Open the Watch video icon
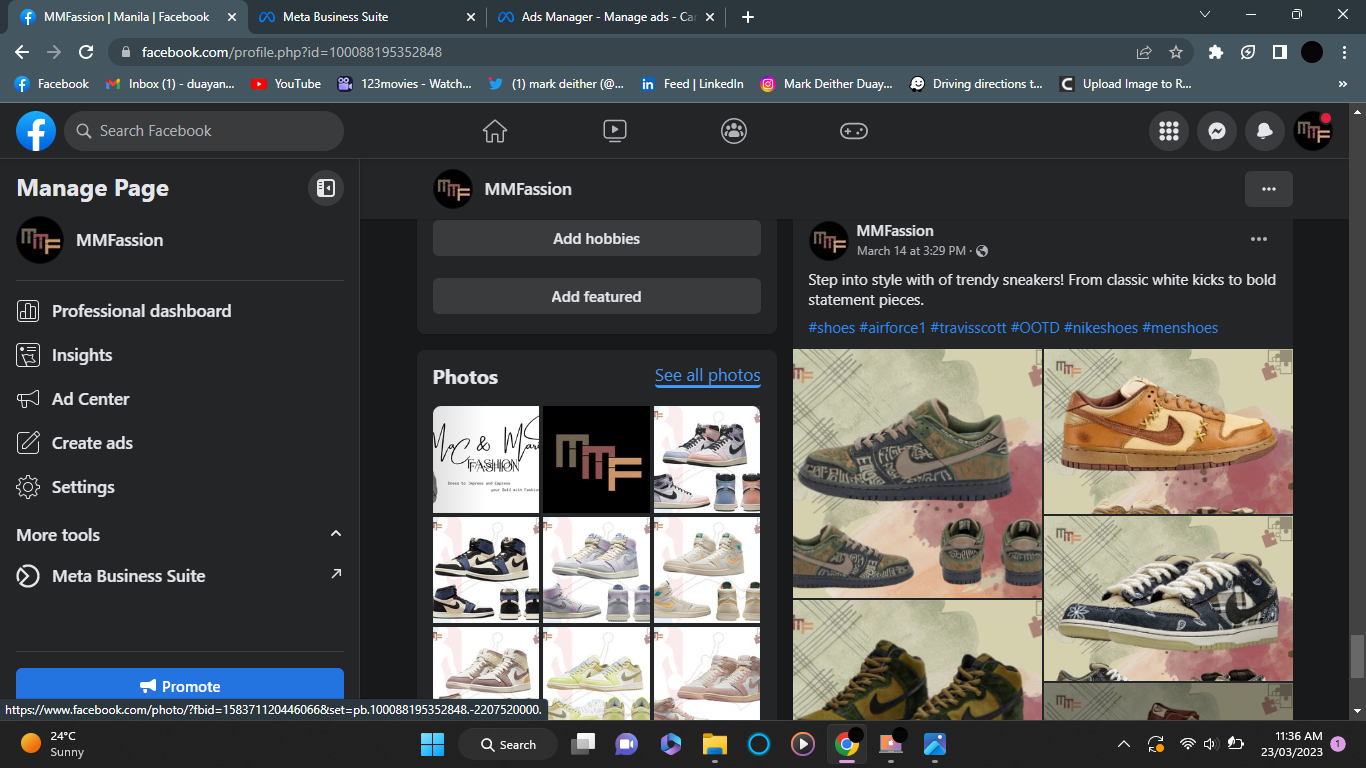Screen dimensions: 1366x768 pyautogui.click(x=614, y=131)
